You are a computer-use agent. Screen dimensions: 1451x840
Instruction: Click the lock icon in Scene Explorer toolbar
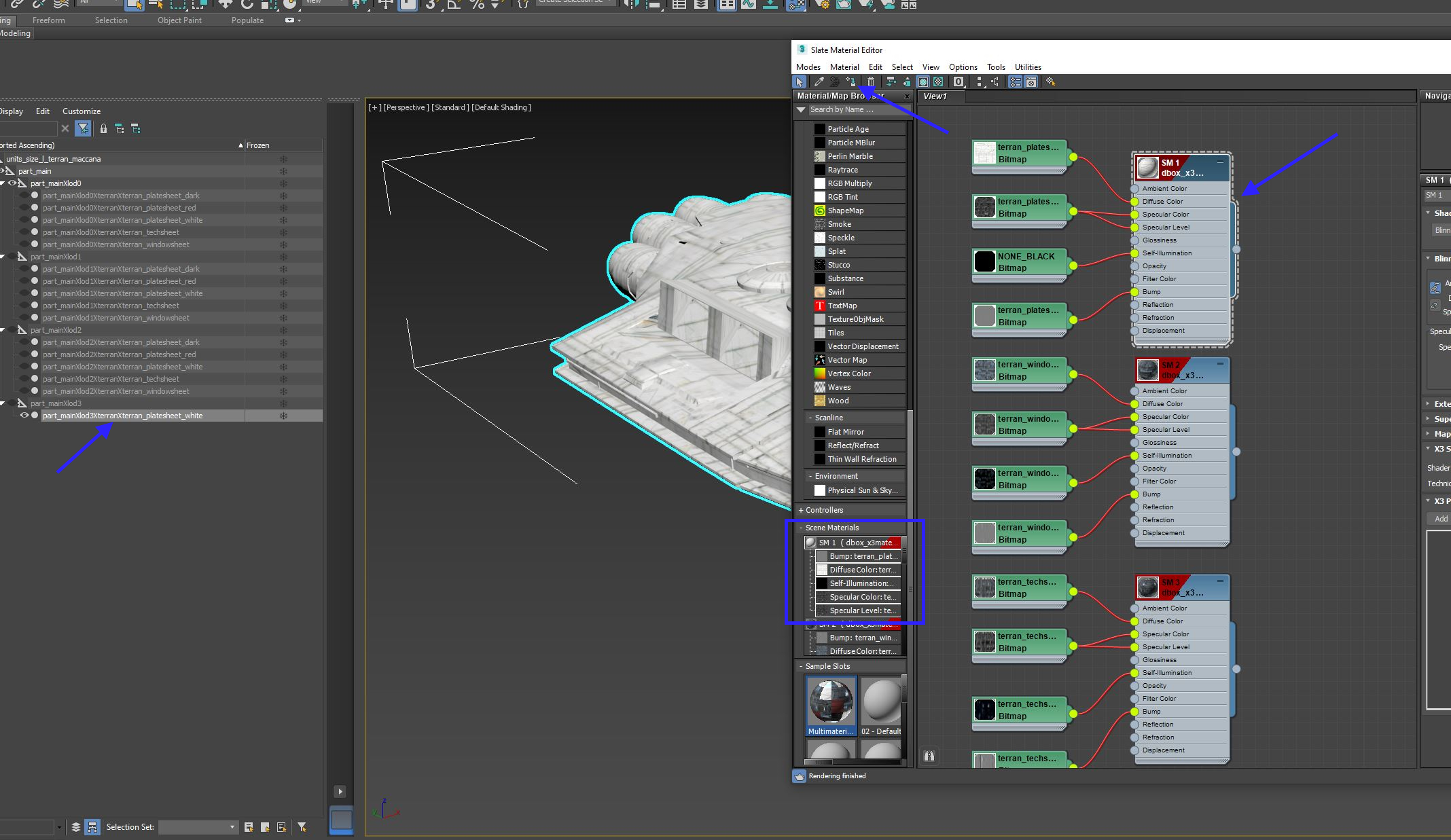tap(103, 128)
